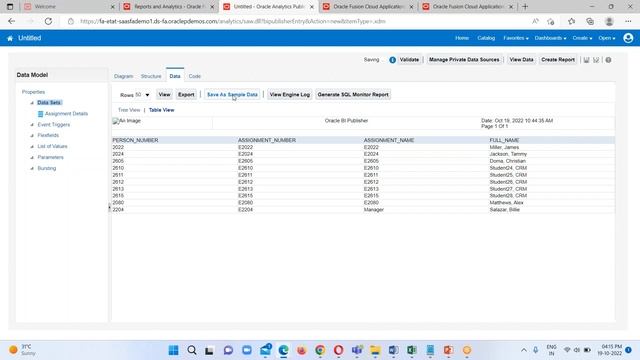Click the FULL_NAME column header
This screenshot has width=640, height=360.
[504, 140]
